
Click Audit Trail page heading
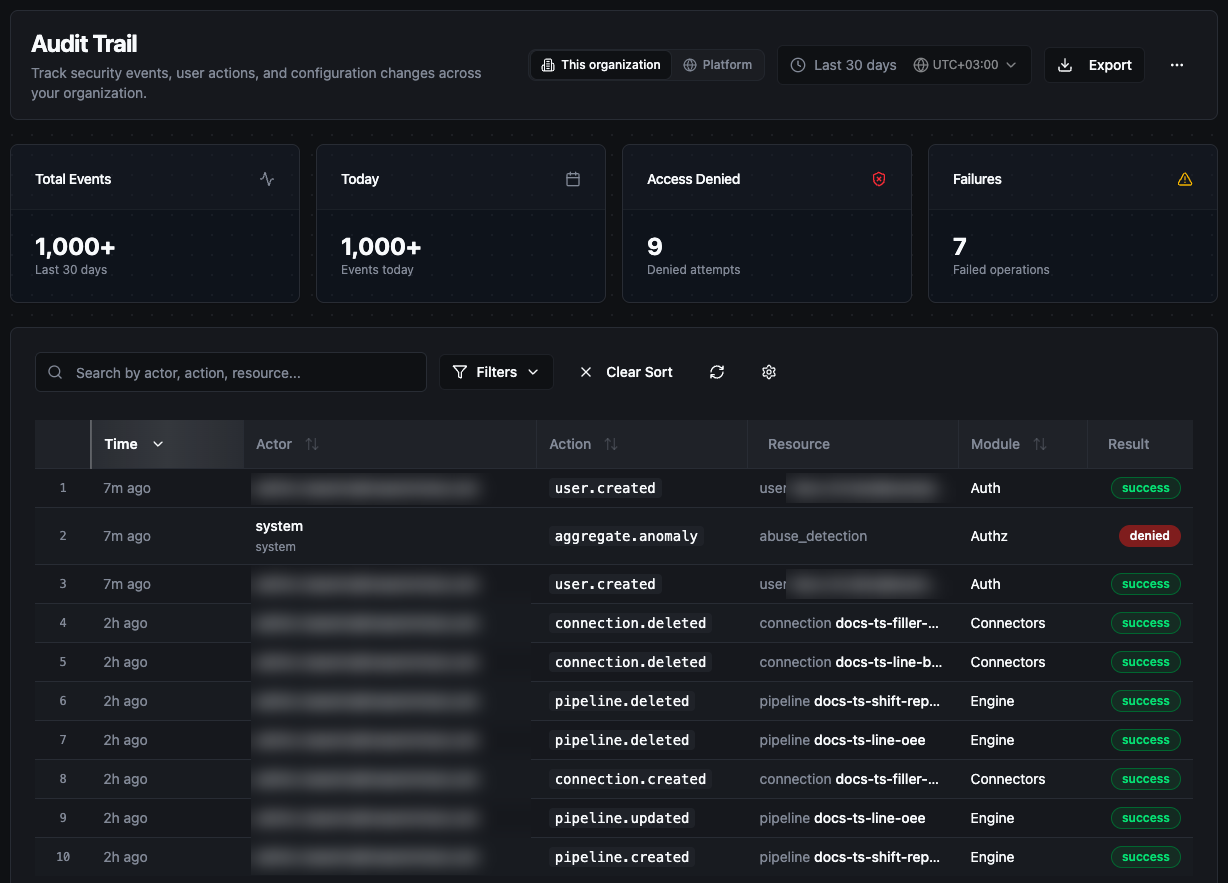pos(84,44)
